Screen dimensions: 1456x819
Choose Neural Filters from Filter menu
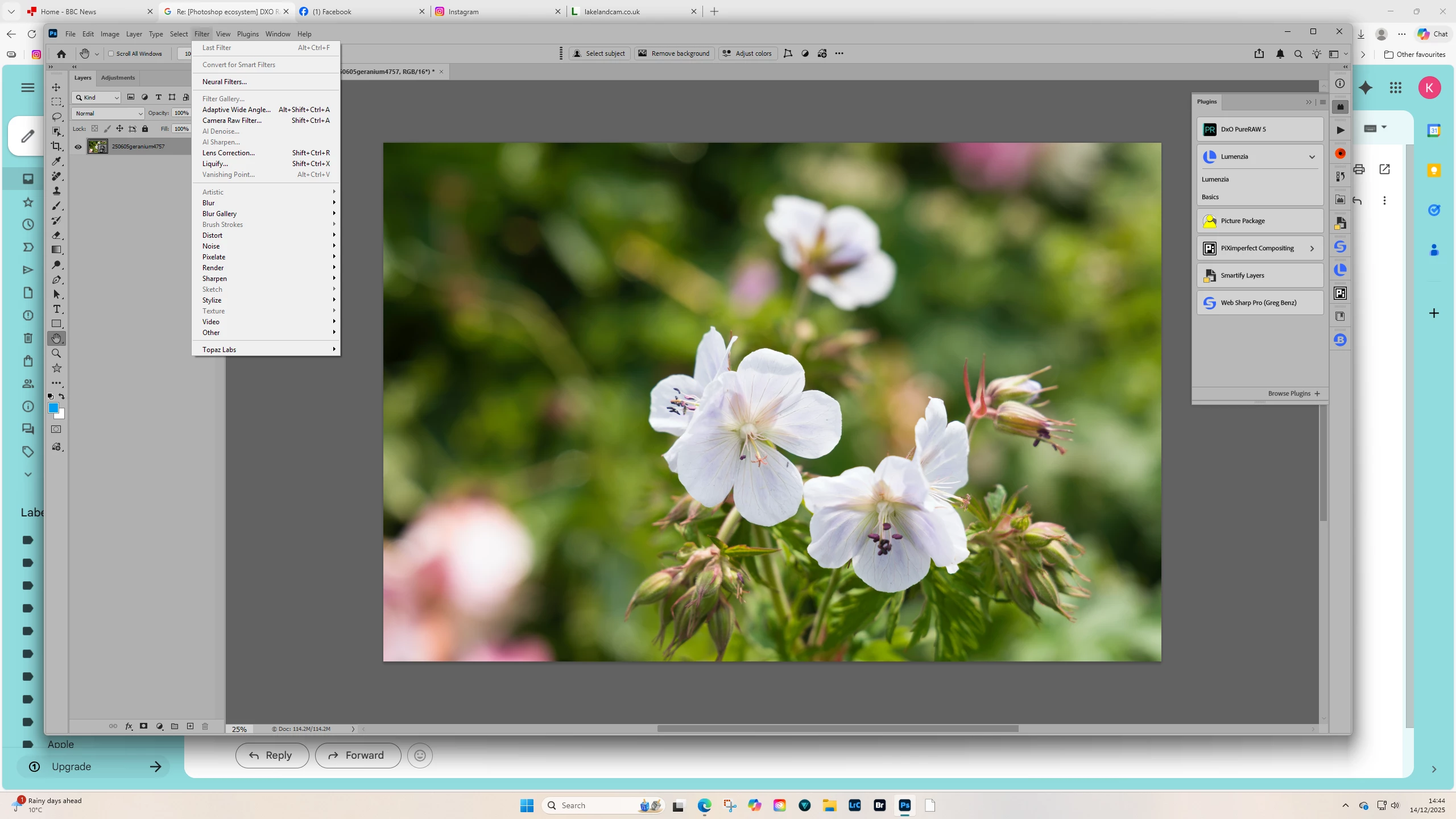266,82
